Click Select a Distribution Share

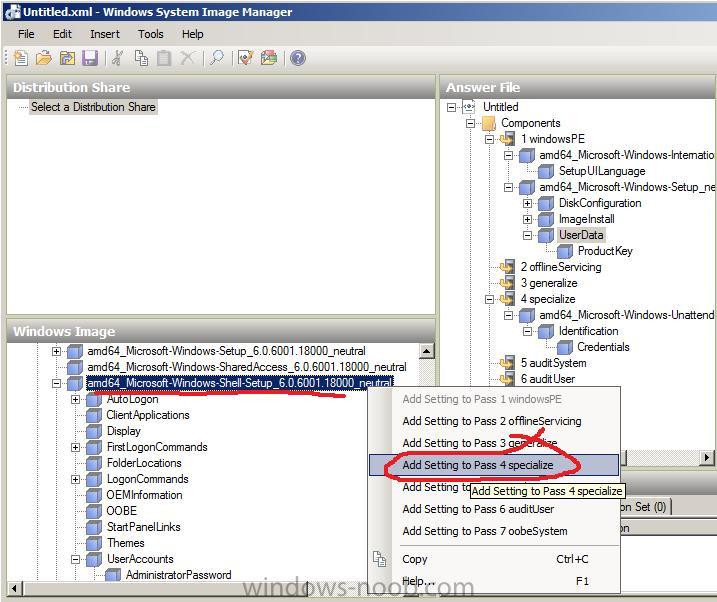(x=93, y=107)
